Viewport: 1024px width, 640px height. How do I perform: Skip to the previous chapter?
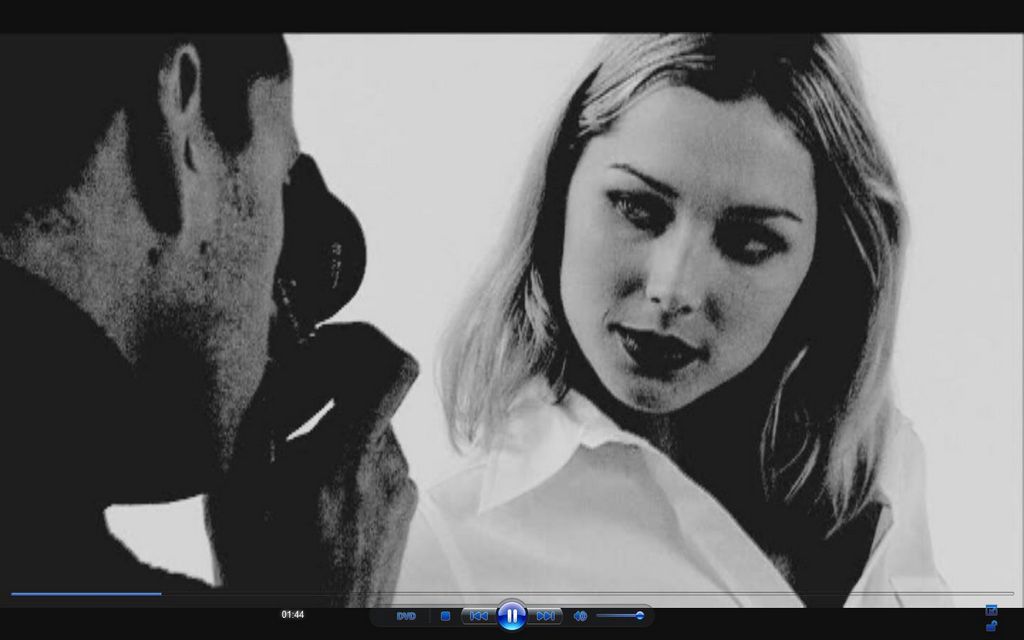(x=479, y=616)
